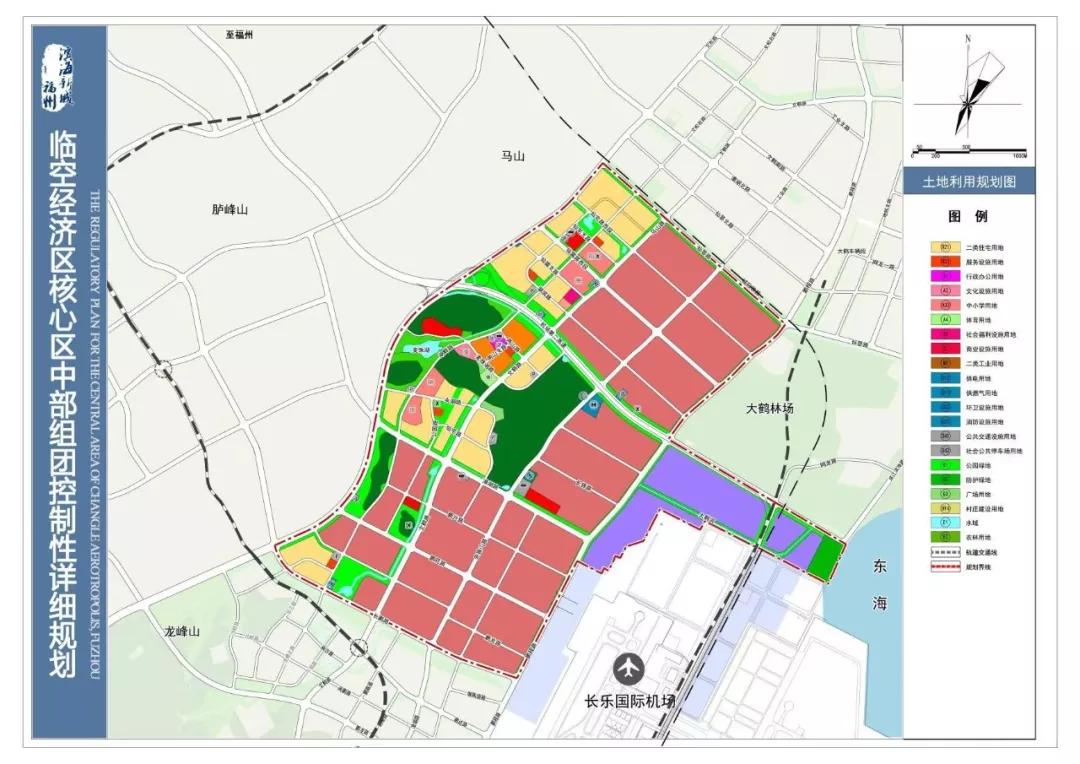Select the 水域 cyan legend swatch
This screenshot has width=1080, height=764.
click(945, 523)
